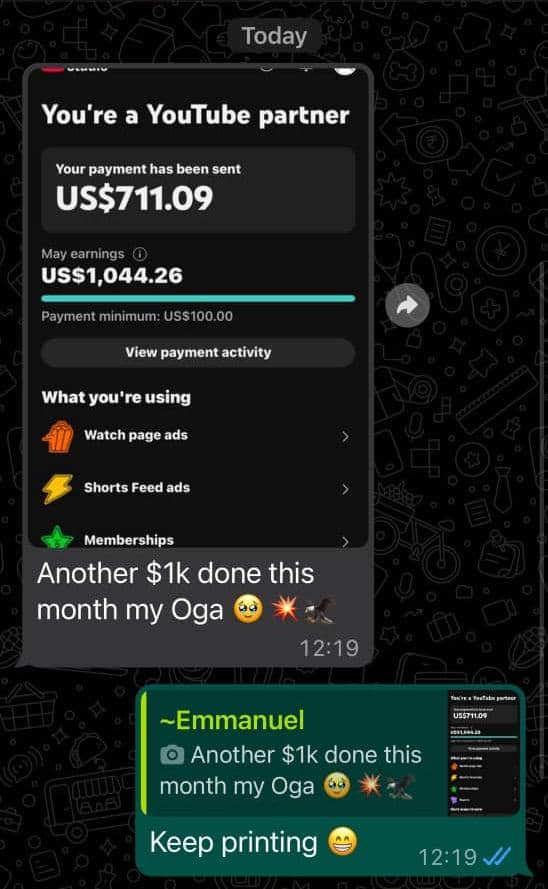Screen dimensions: 548x889
Task: Click the grinning emoji after Keep printing
Action: [343, 842]
